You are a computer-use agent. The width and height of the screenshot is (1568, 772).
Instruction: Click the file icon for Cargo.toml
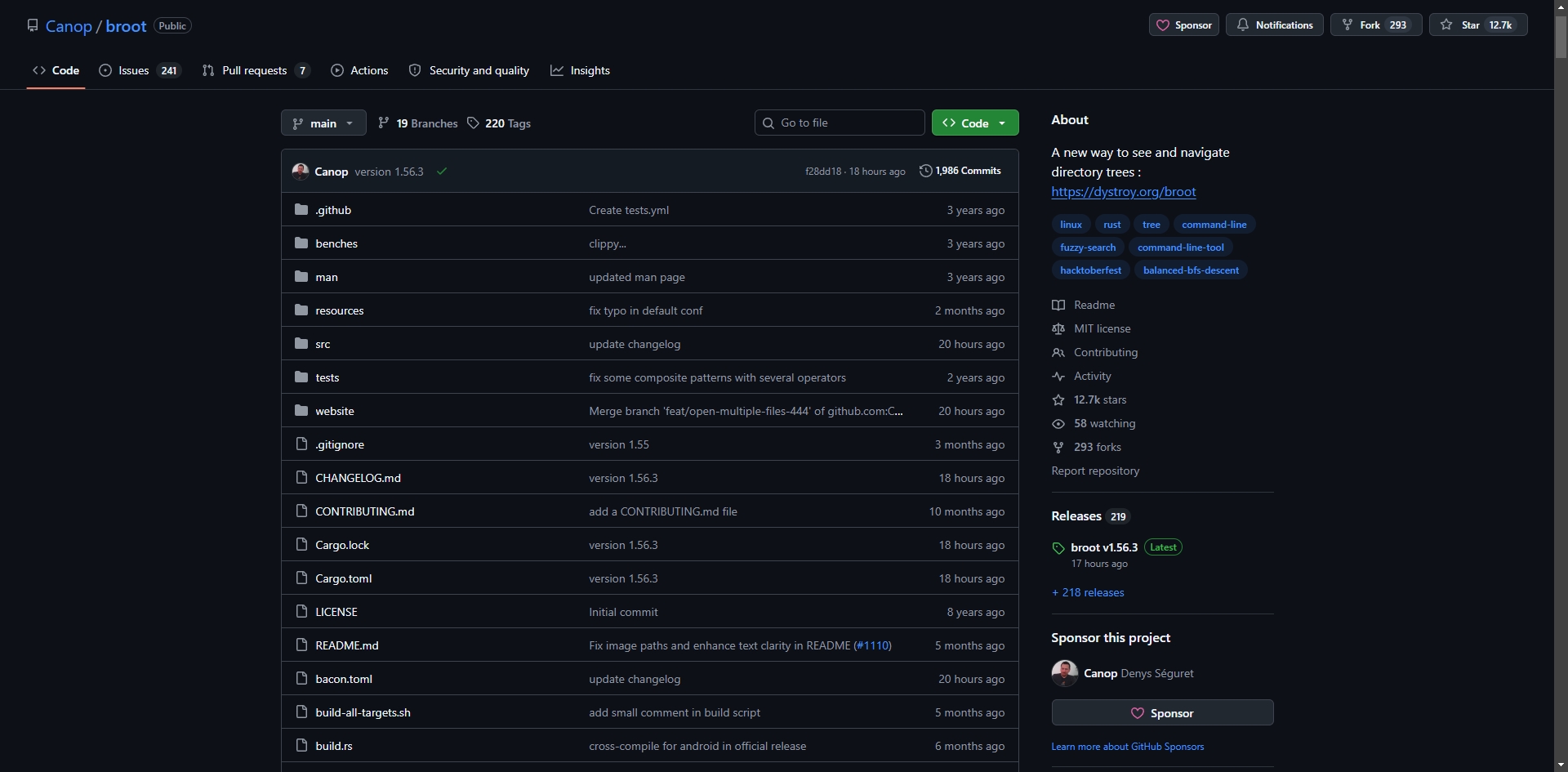point(301,578)
